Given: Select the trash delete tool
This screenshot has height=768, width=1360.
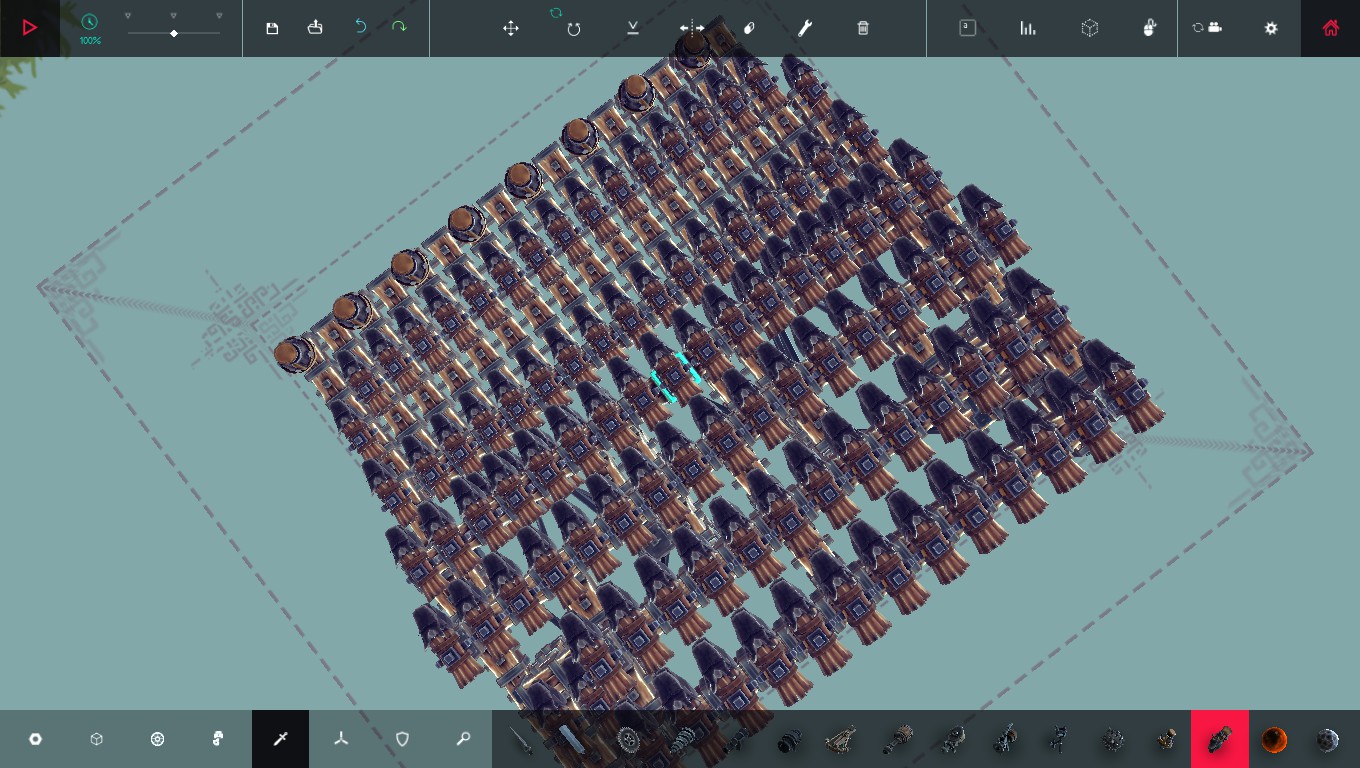Looking at the screenshot, I should pos(863,28).
